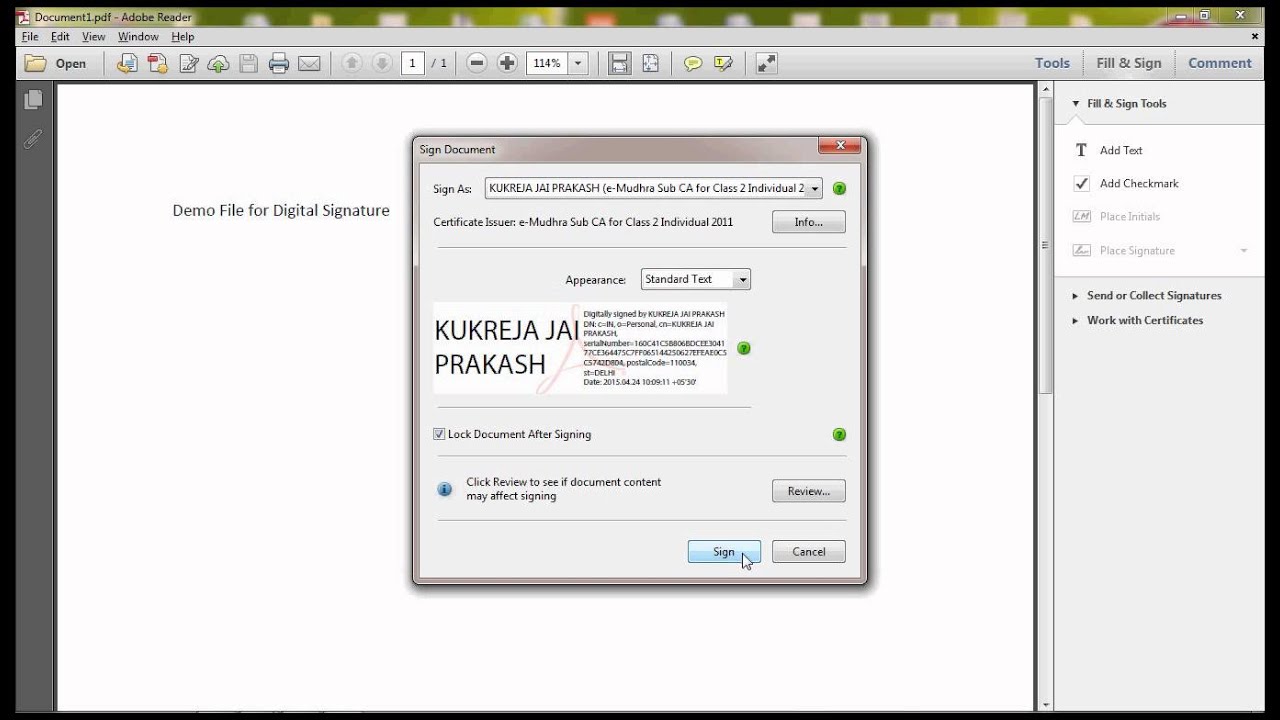Click the 'Demo File for Digital Signature' text

(281, 210)
